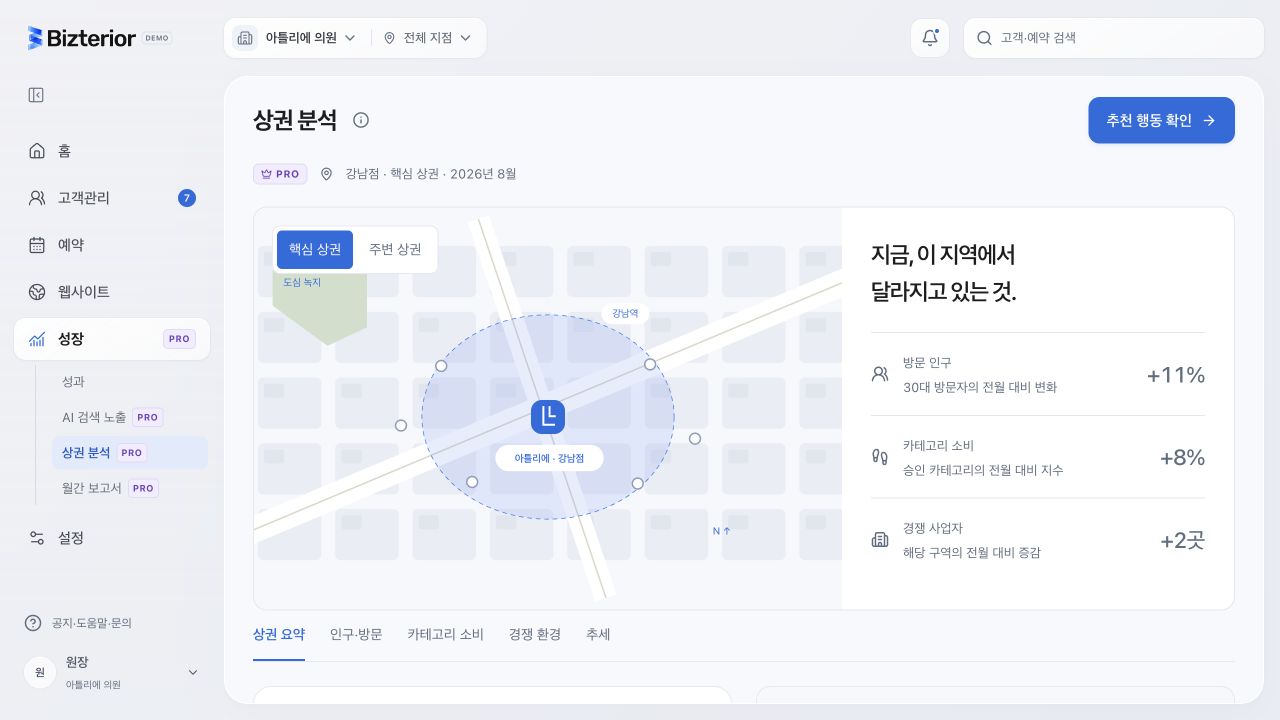Click the 고객·예약 검색 search field
This screenshot has width=1280, height=720.
[x=1114, y=38]
